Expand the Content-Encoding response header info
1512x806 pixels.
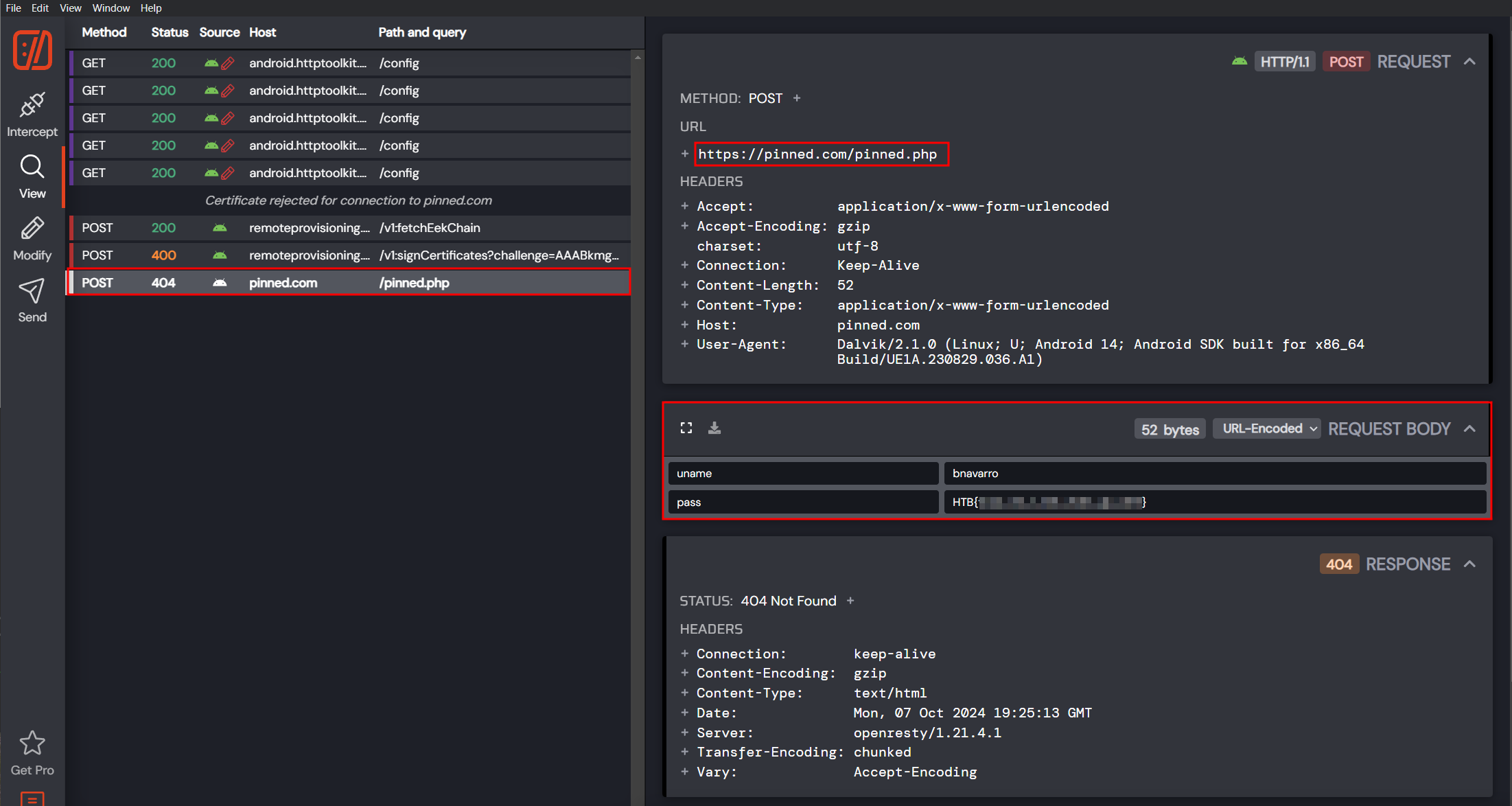tap(684, 673)
